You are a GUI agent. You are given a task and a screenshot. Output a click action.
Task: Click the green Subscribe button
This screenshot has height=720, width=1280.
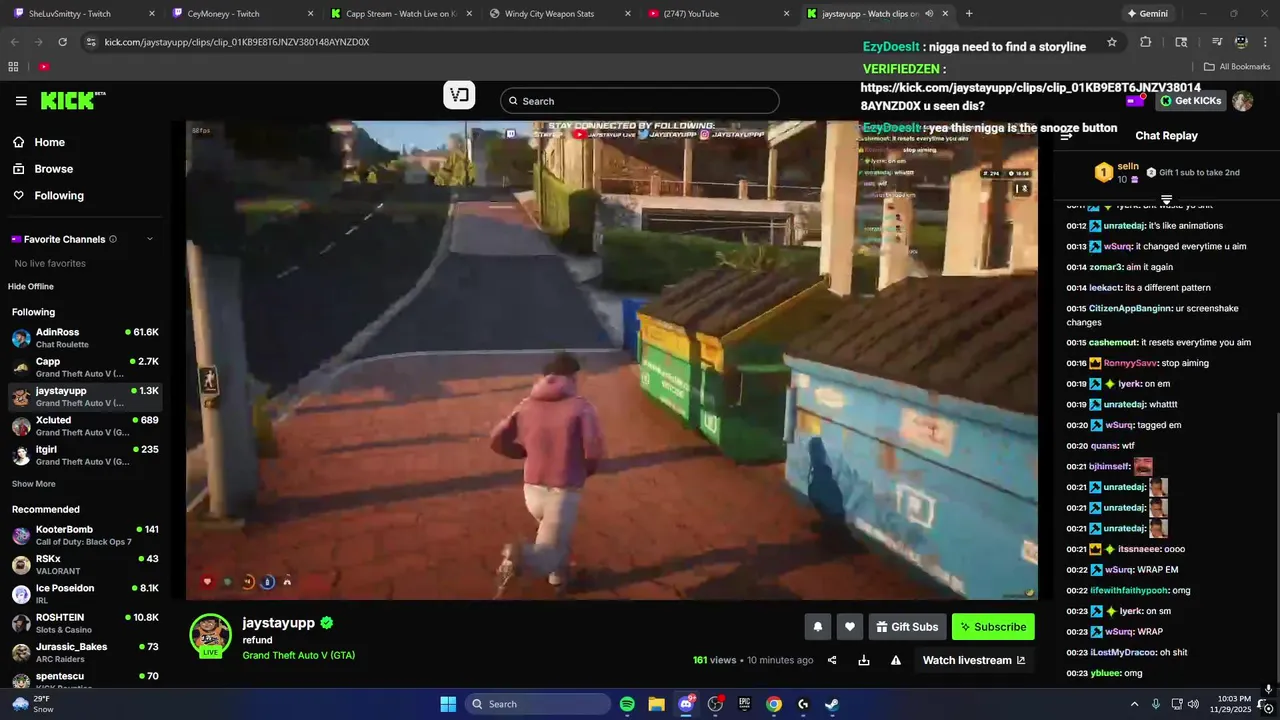pyautogui.click(x=993, y=627)
